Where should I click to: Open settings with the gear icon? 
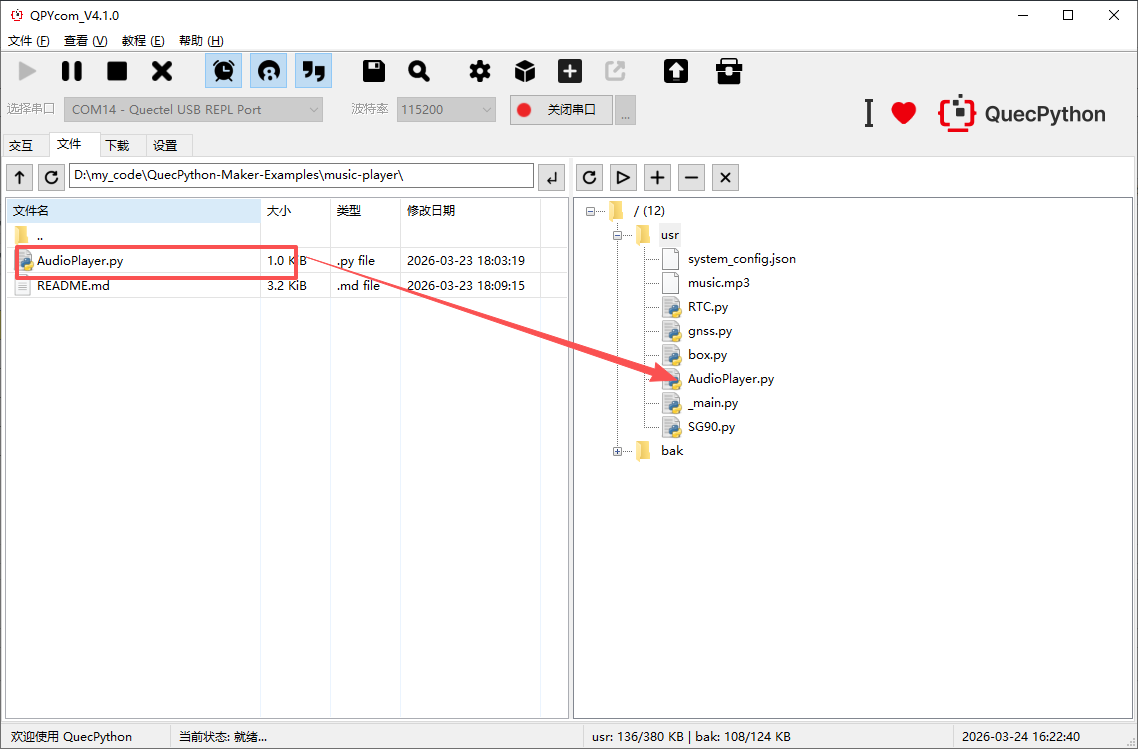point(480,71)
